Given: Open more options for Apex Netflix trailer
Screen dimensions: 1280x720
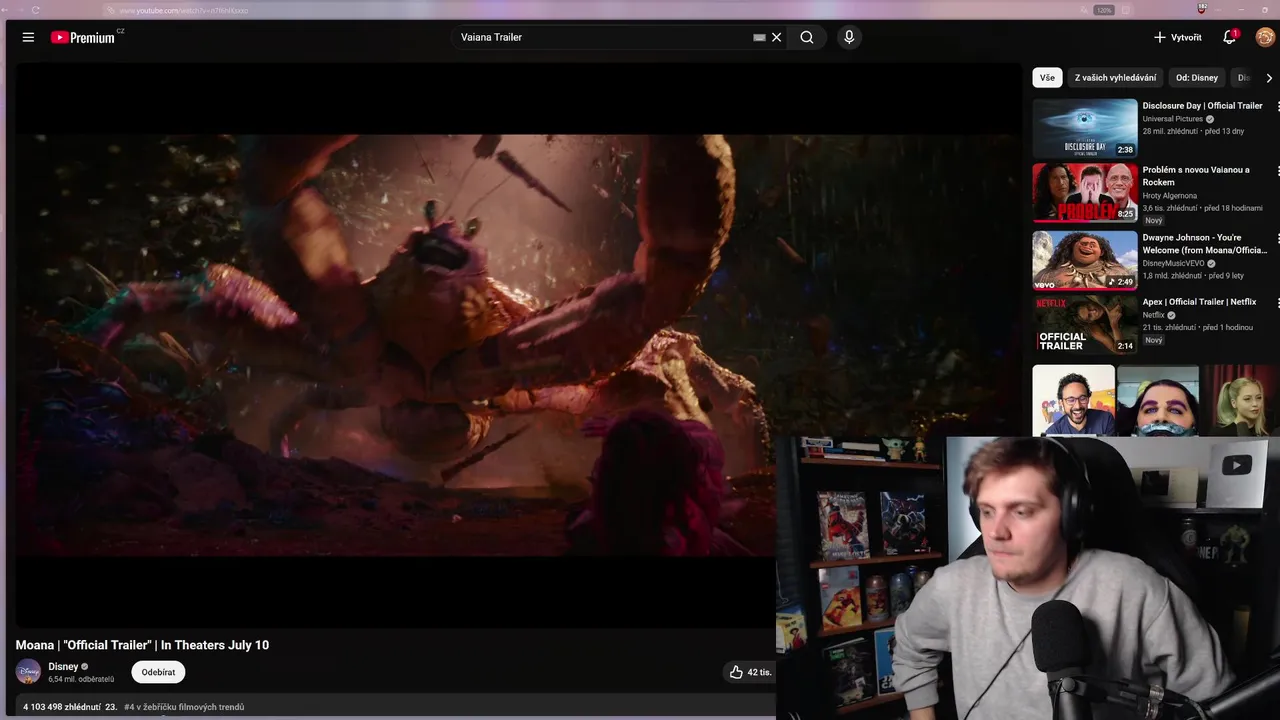Looking at the screenshot, I should click(x=1277, y=302).
